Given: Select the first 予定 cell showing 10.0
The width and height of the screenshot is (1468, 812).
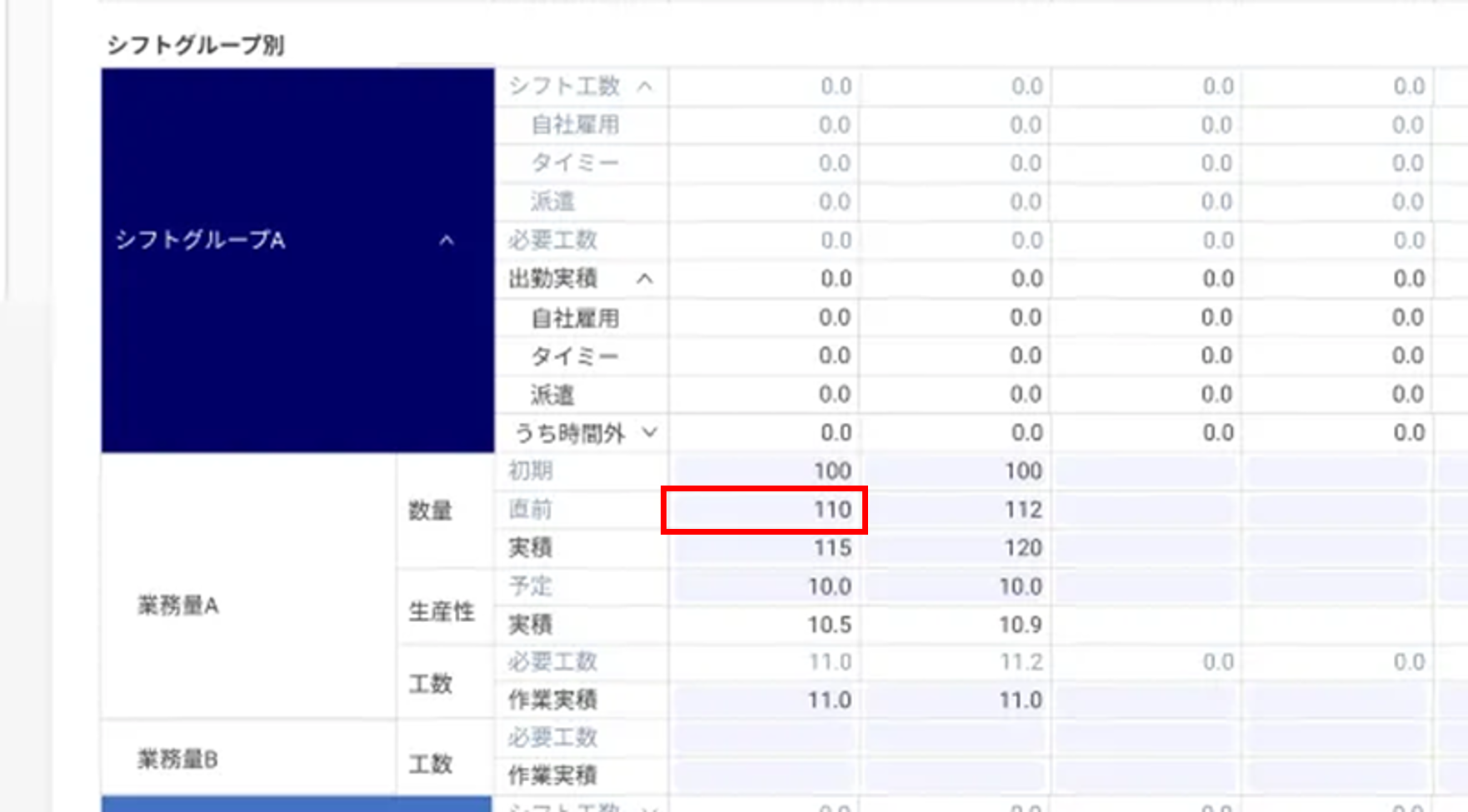Looking at the screenshot, I should click(764, 586).
